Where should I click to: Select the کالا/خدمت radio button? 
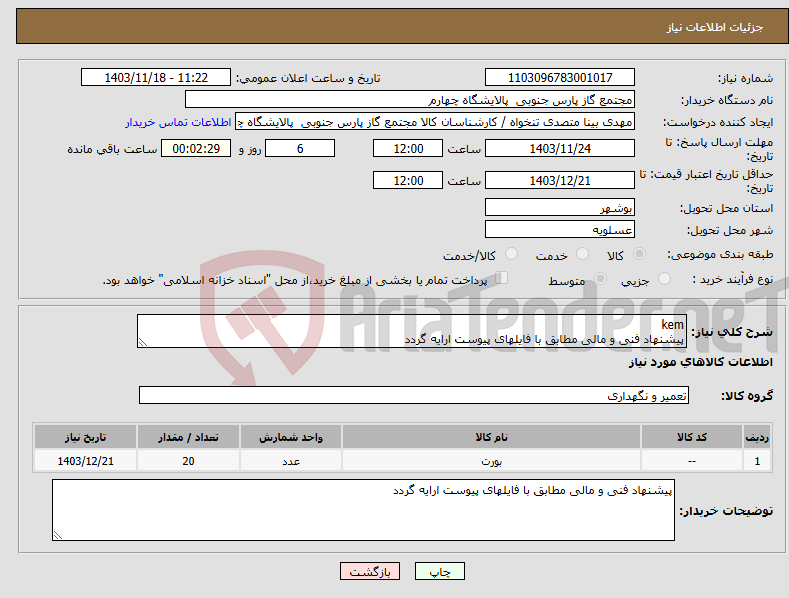pyautogui.click(x=511, y=254)
